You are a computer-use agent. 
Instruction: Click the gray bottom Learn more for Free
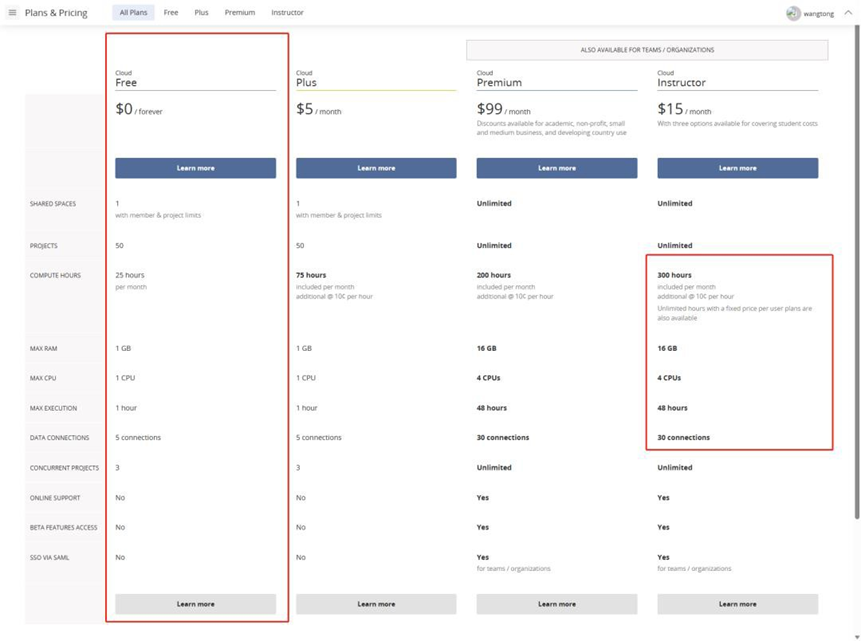pos(195,604)
